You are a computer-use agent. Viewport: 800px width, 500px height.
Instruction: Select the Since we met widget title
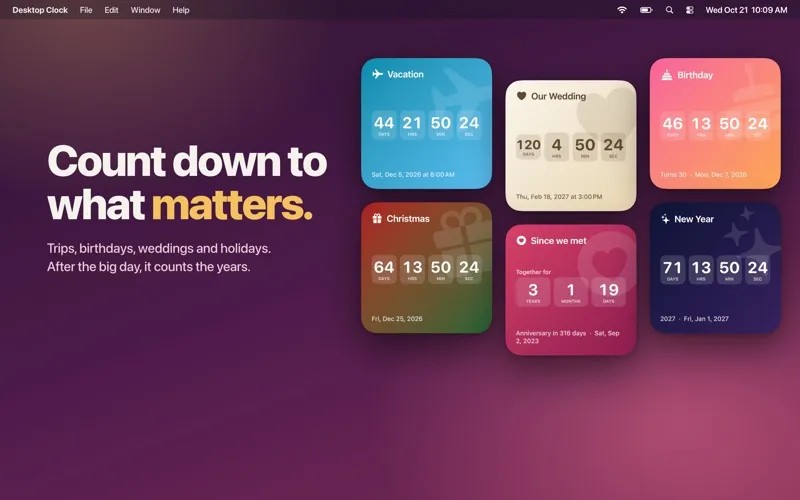pyautogui.click(x=558, y=241)
